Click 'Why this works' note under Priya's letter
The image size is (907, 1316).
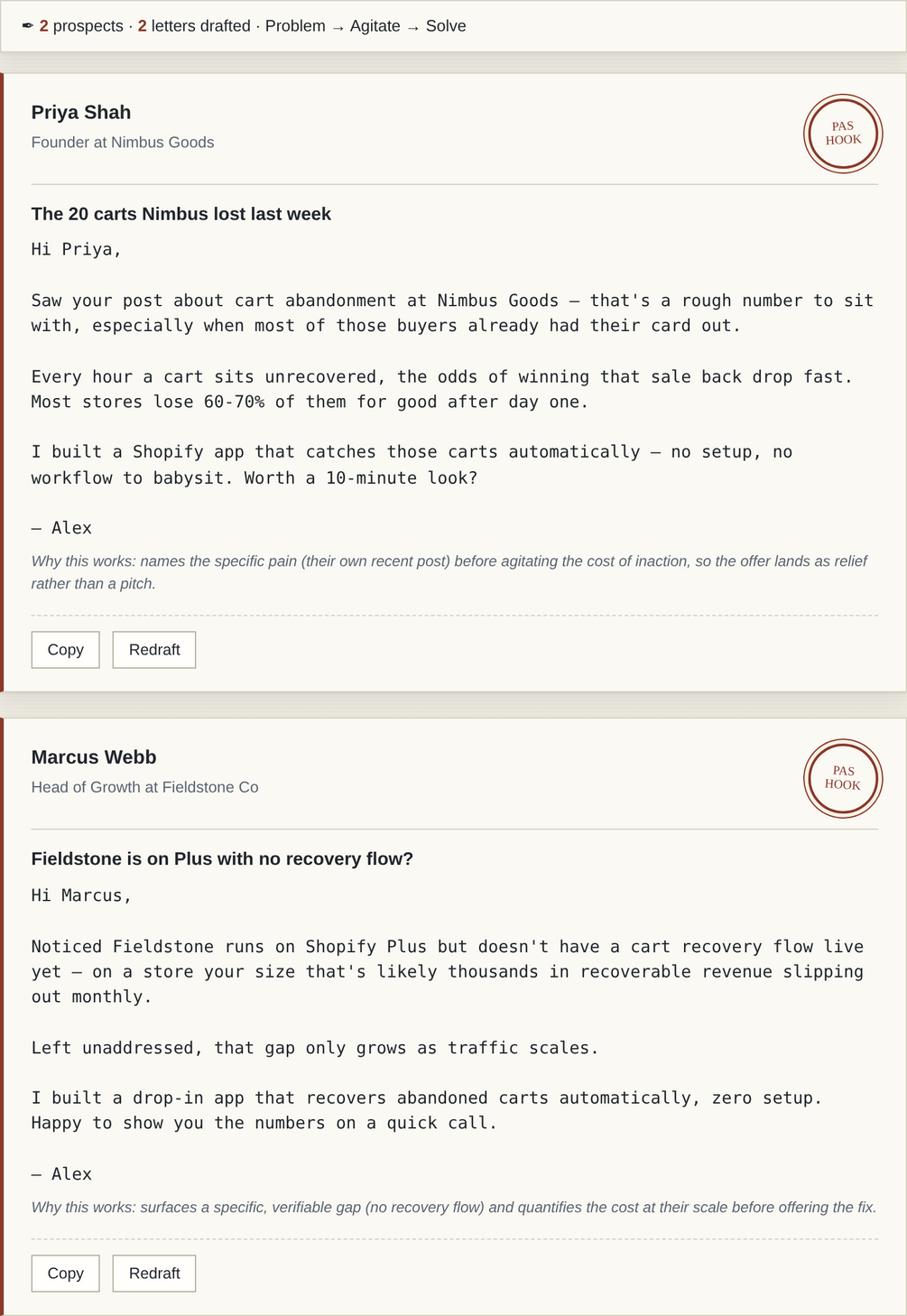[449, 572]
